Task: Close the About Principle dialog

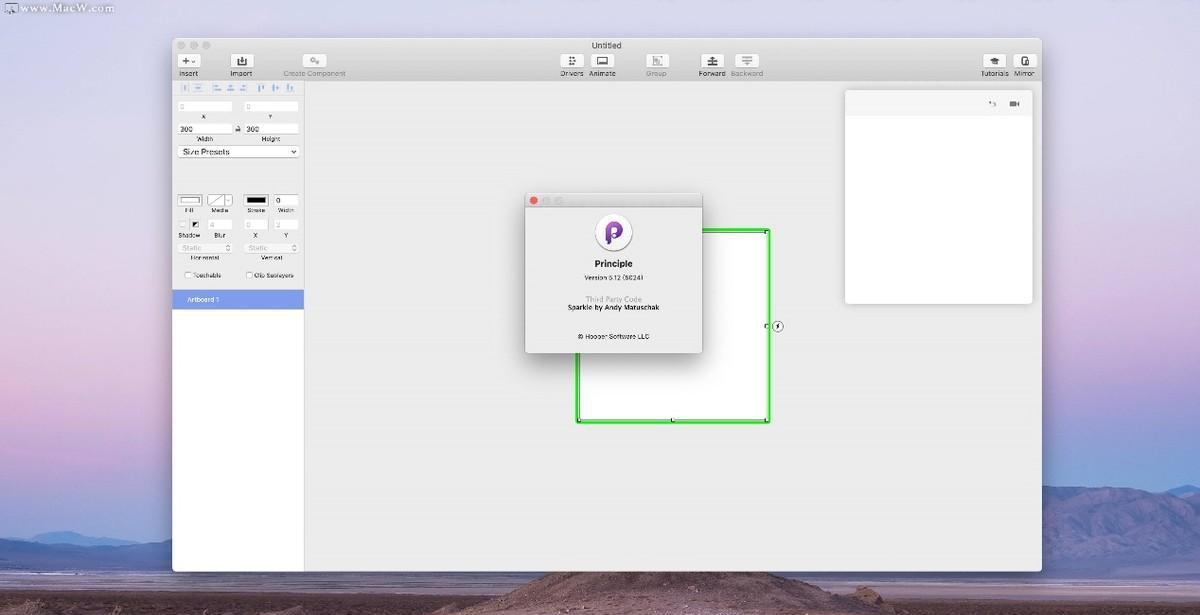Action: (534, 200)
